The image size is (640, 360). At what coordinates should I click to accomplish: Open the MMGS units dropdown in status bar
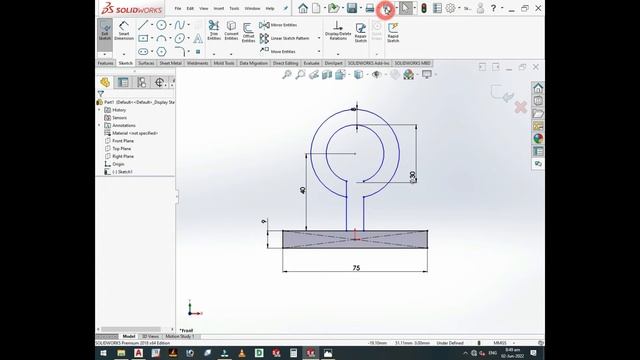click(x=514, y=343)
